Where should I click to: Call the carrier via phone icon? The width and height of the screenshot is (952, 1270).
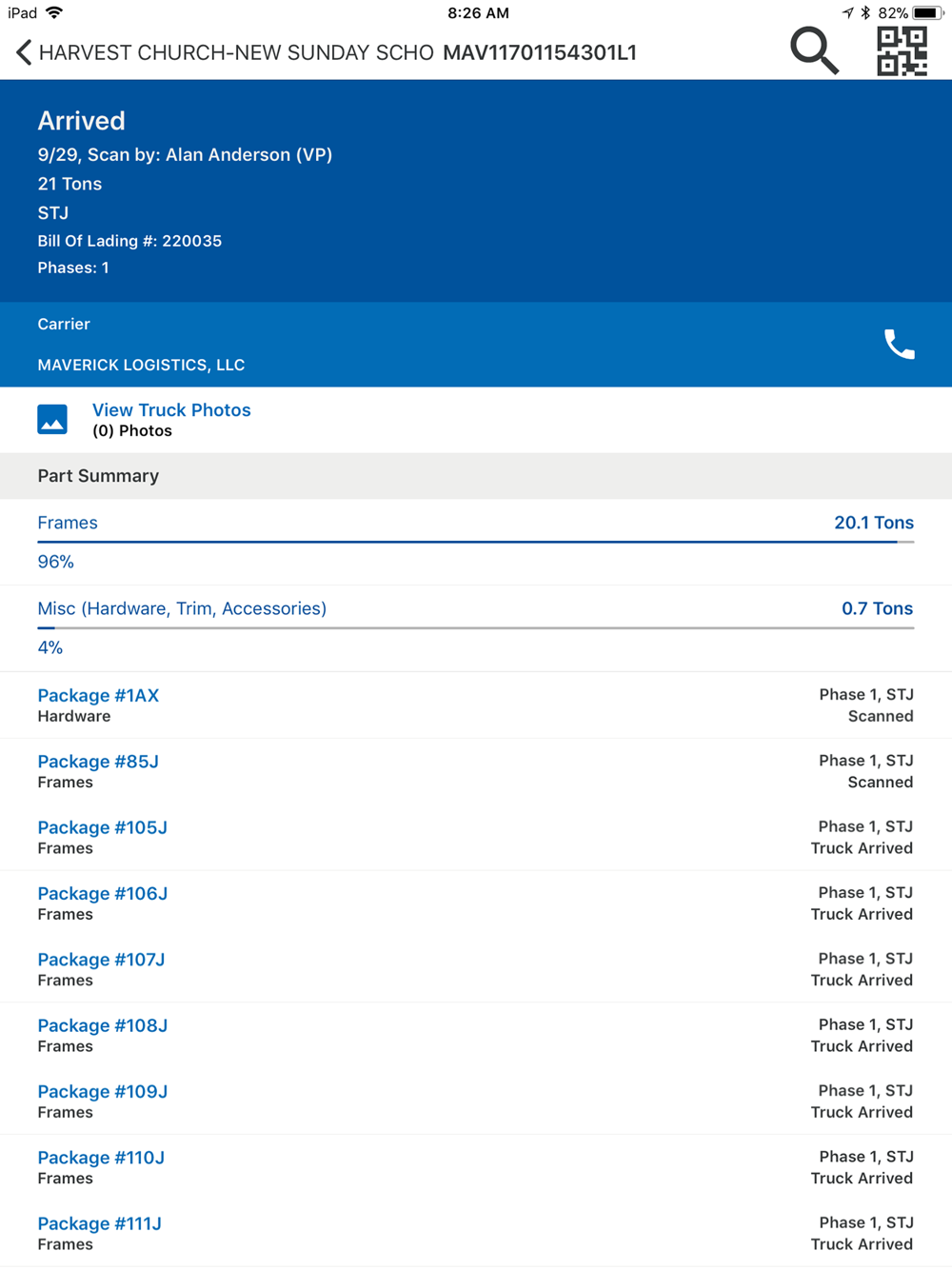click(x=899, y=344)
